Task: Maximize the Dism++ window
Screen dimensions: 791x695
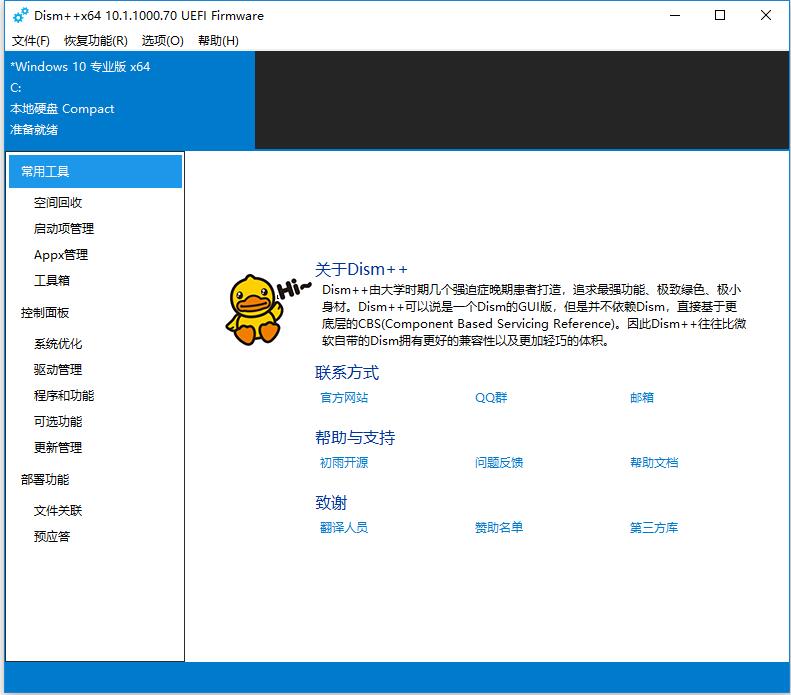Action: tap(720, 15)
